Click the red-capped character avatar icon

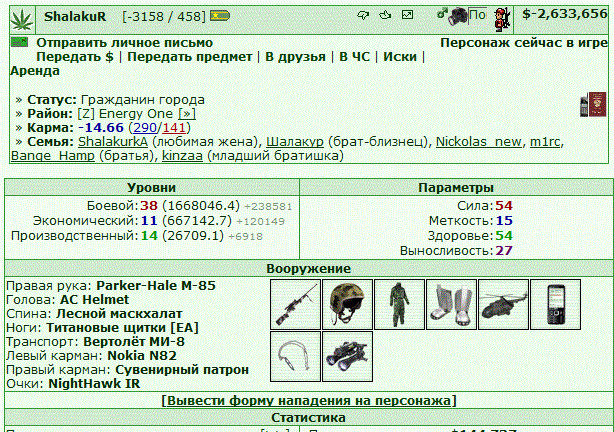pos(502,19)
